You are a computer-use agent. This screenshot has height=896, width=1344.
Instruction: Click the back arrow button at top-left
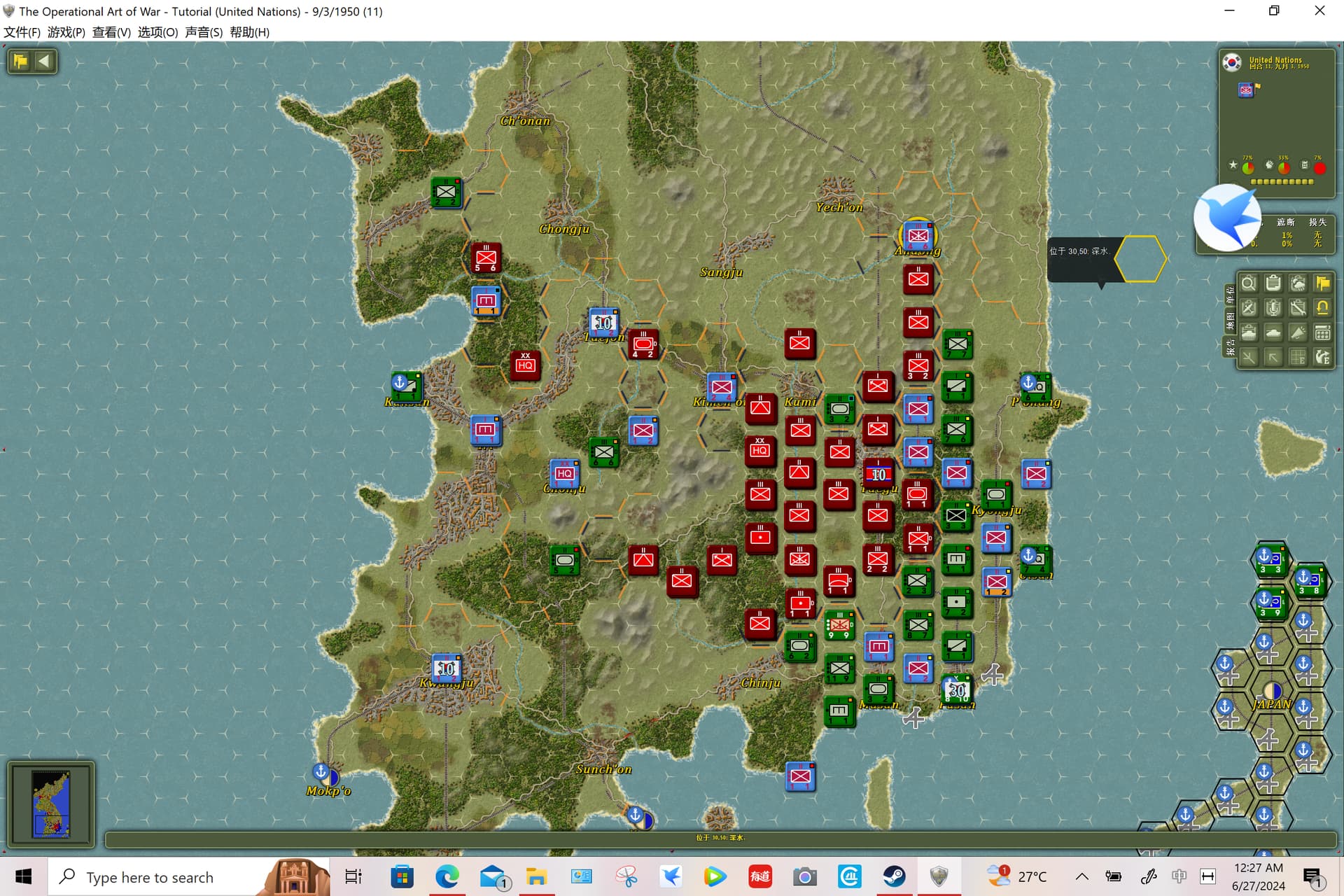[x=44, y=61]
